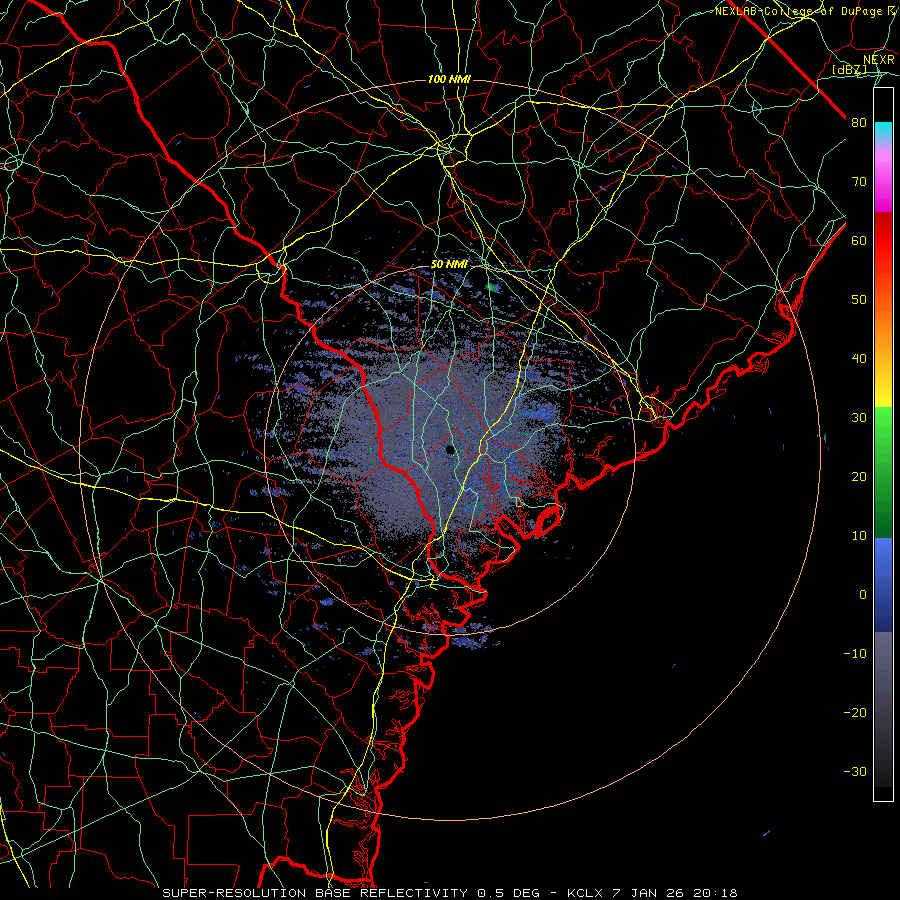900x900 pixels.
Task: Click the NEXR label above the color bar
Action: pos(878,60)
